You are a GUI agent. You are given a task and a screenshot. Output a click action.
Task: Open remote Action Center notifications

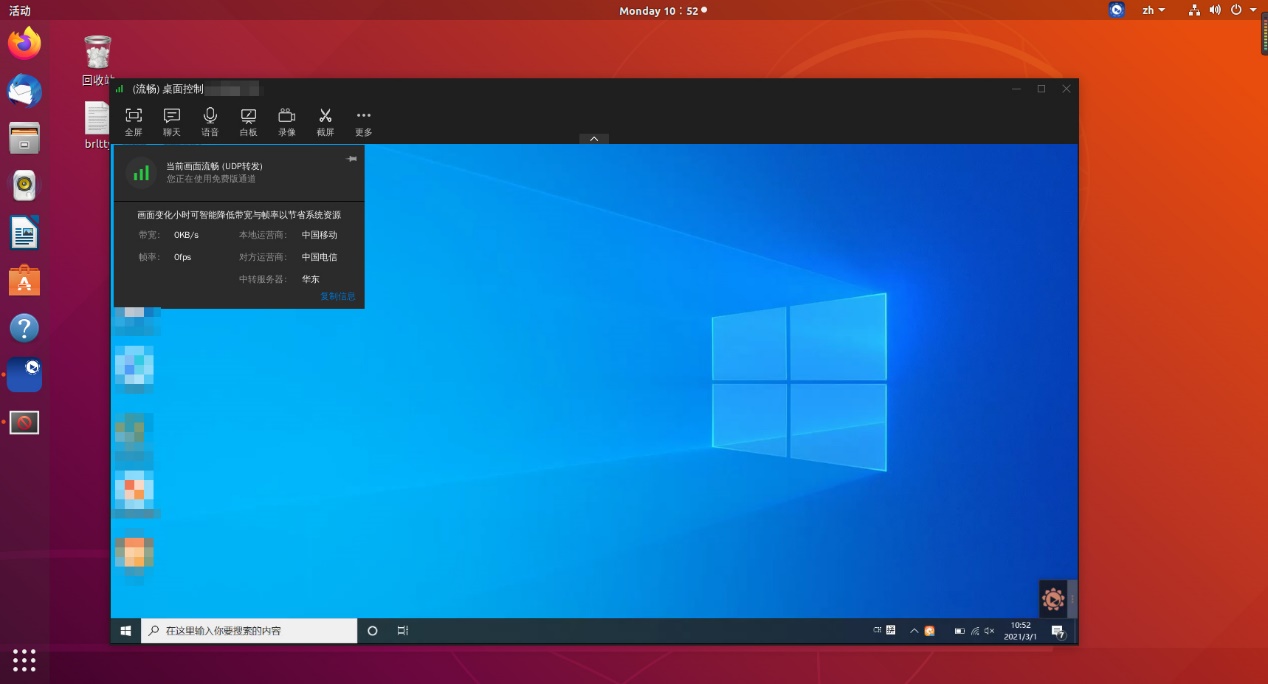click(1058, 631)
